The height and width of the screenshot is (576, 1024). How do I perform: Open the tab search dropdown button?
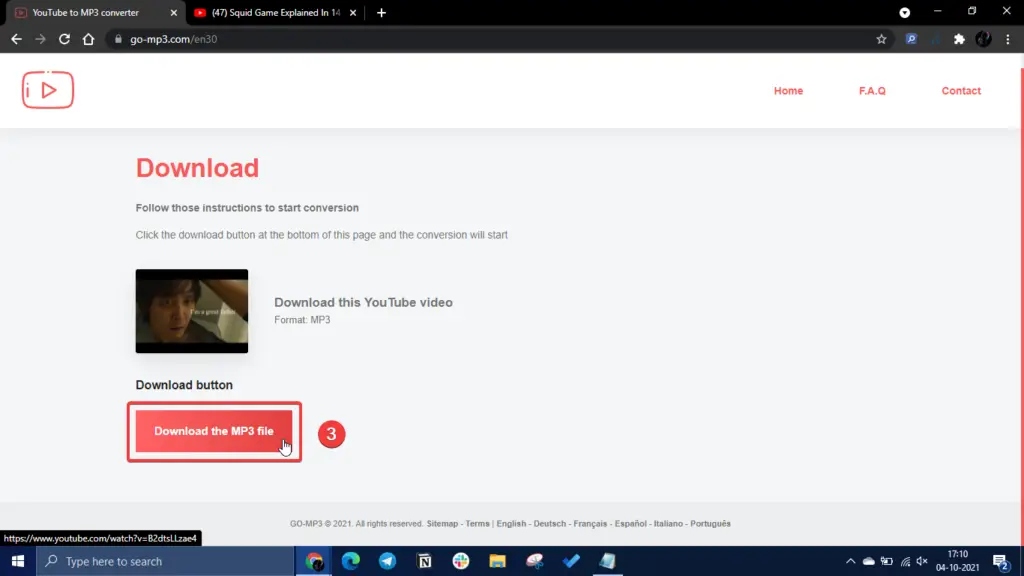[x=904, y=12]
